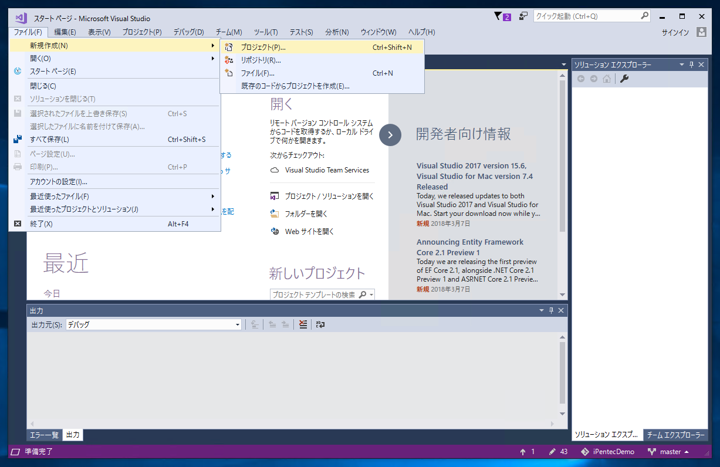Open the feedback icon in title bar
The height and width of the screenshot is (467, 720).
(x=523, y=17)
